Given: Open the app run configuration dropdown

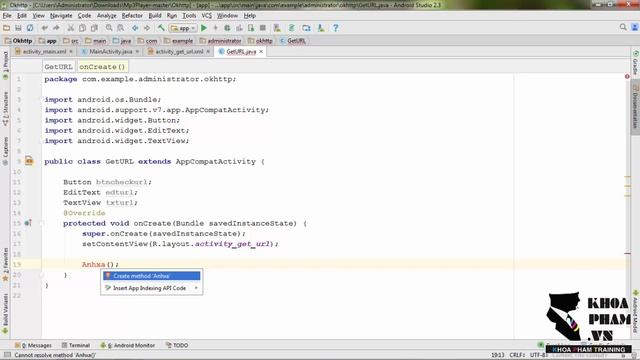Looking at the screenshot, I should [x=183, y=28].
